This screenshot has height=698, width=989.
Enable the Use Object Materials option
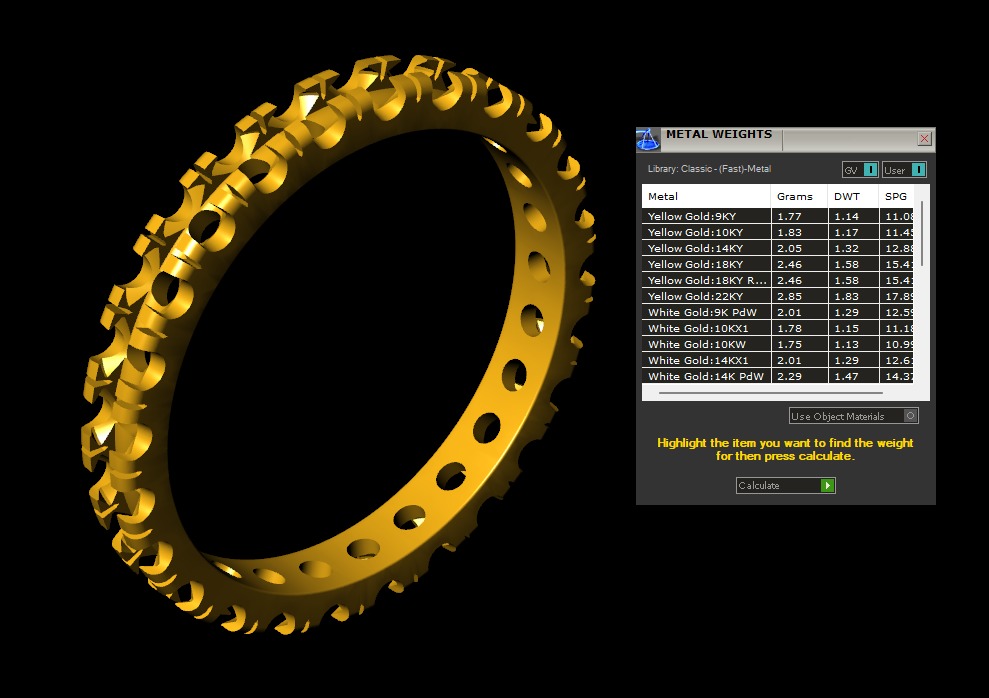(x=853, y=416)
